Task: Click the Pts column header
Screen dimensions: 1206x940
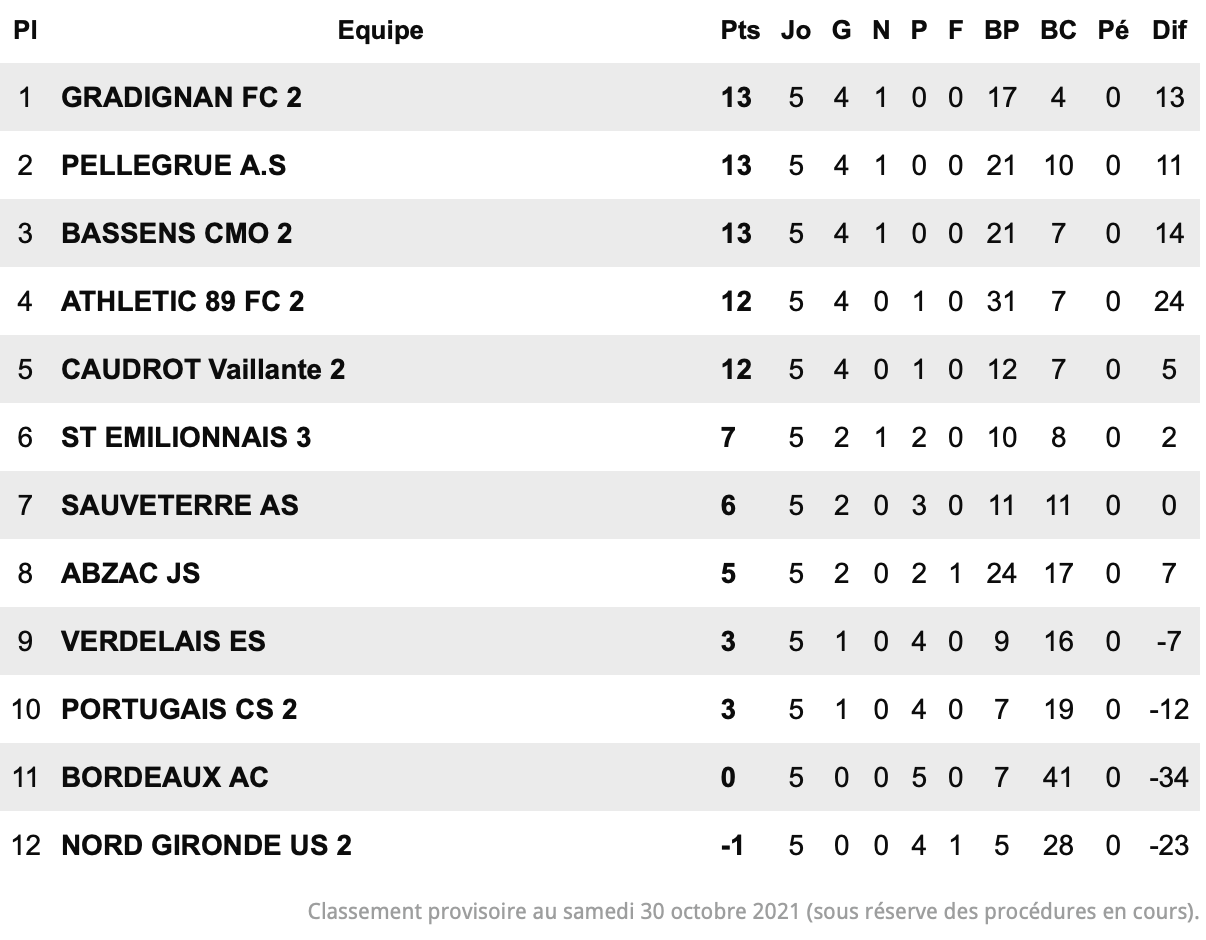Action: click(740, 30)
